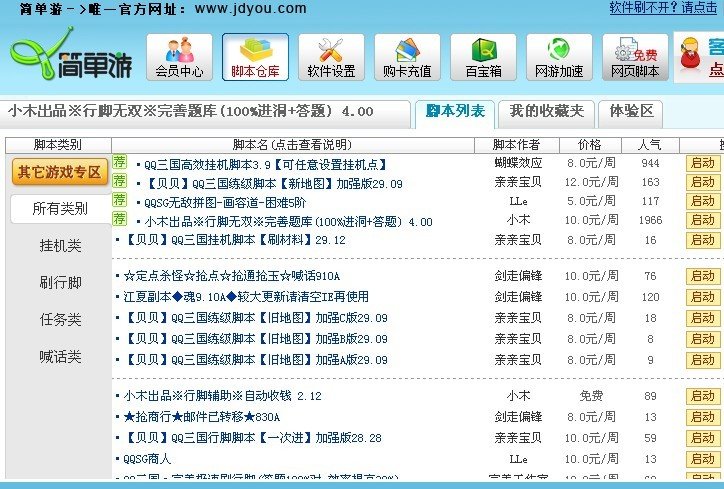724x489 pixels.
Task: Open 网页脚本 free web script icon
Action: tap(635, 57)
